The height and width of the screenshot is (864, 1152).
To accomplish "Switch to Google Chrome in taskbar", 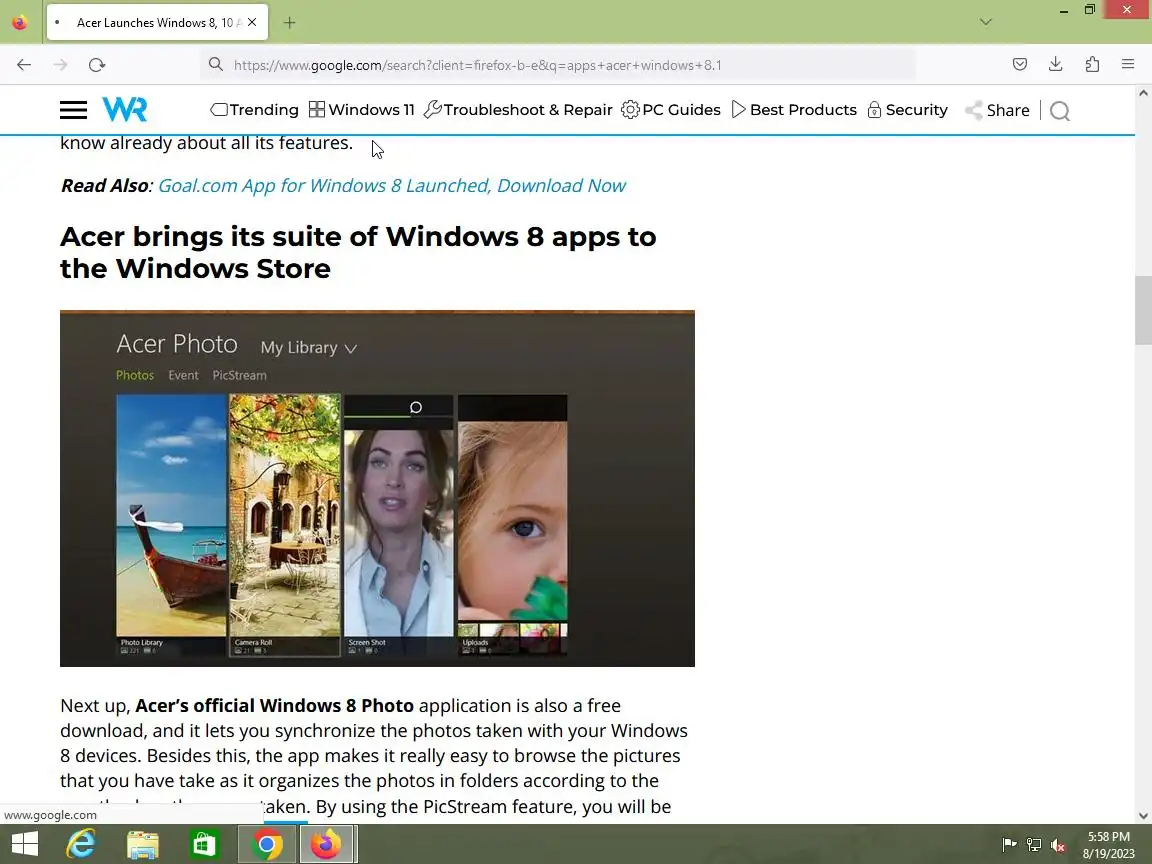I will pyautogui.click(x=267, y=844).
